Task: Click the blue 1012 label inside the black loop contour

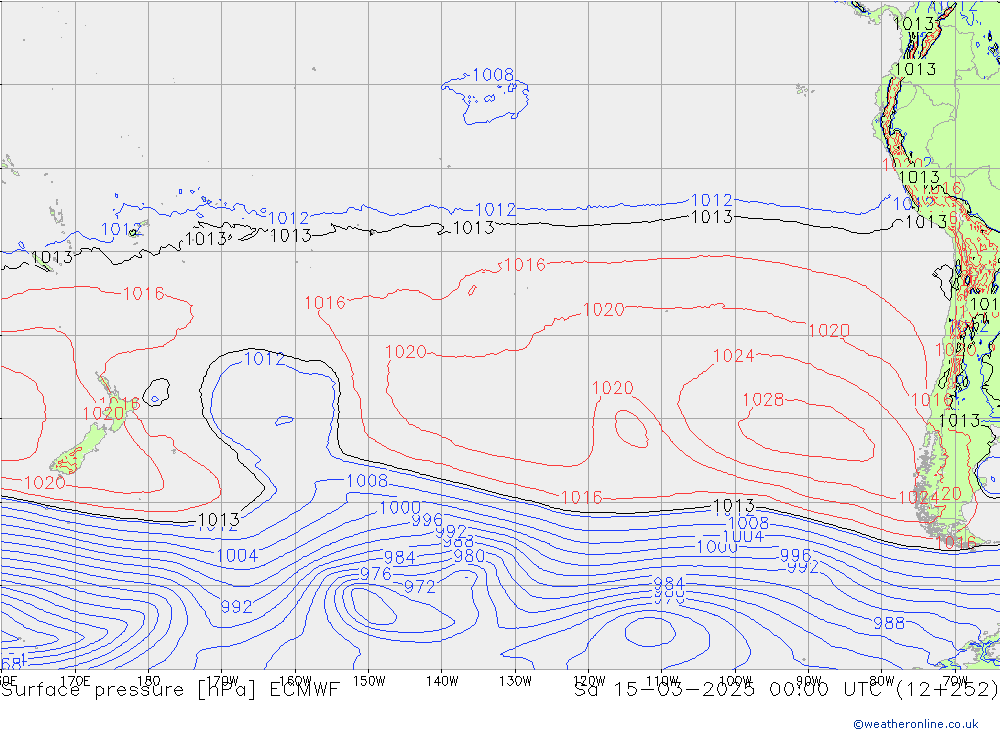Action: (x=265, y=359)
